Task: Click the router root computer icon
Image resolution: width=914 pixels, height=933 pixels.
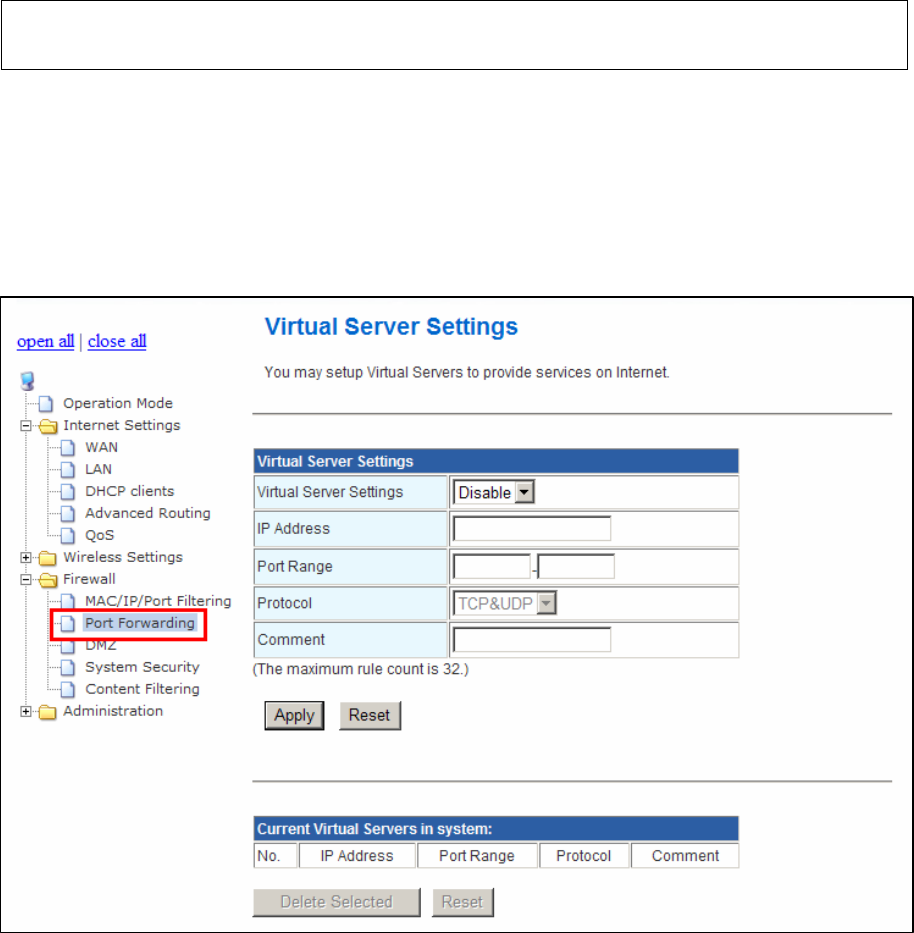Action: 27,381
